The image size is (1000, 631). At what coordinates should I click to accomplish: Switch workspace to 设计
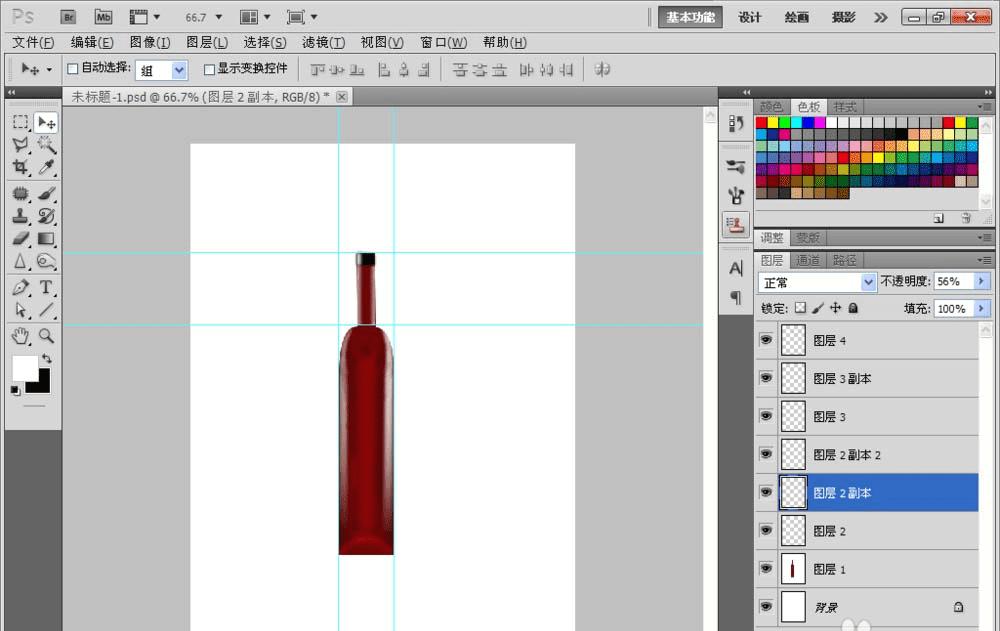coord(750,17)
